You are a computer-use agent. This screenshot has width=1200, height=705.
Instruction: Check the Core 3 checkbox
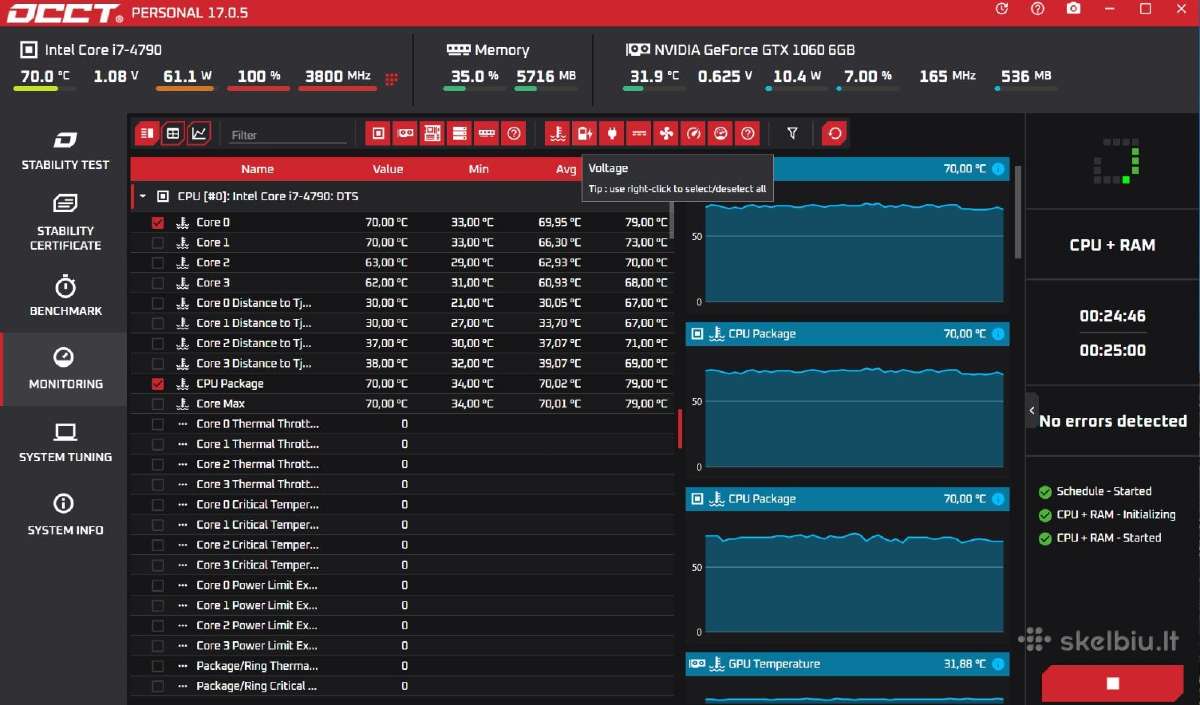coord(157,283)
